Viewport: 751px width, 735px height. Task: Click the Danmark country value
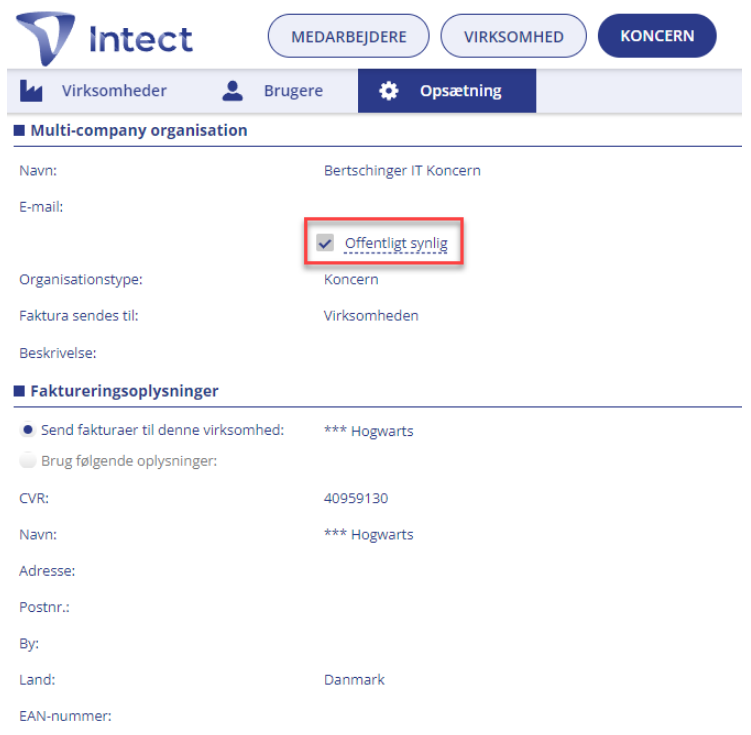coord(354,680)
